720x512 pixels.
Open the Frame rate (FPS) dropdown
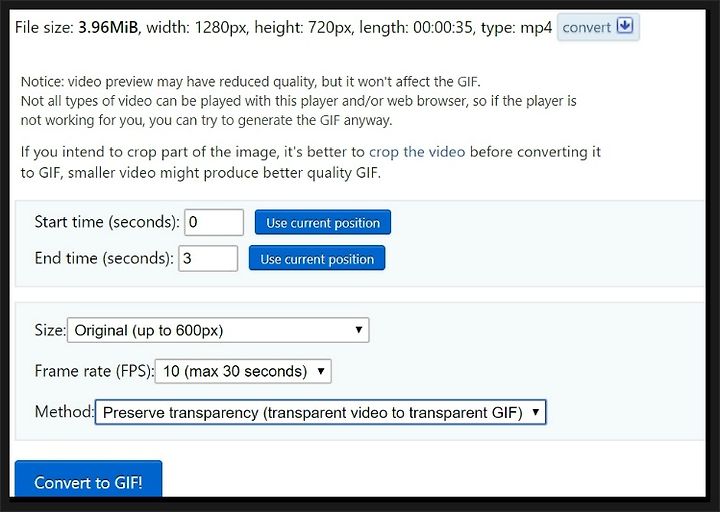pos(243,371)
